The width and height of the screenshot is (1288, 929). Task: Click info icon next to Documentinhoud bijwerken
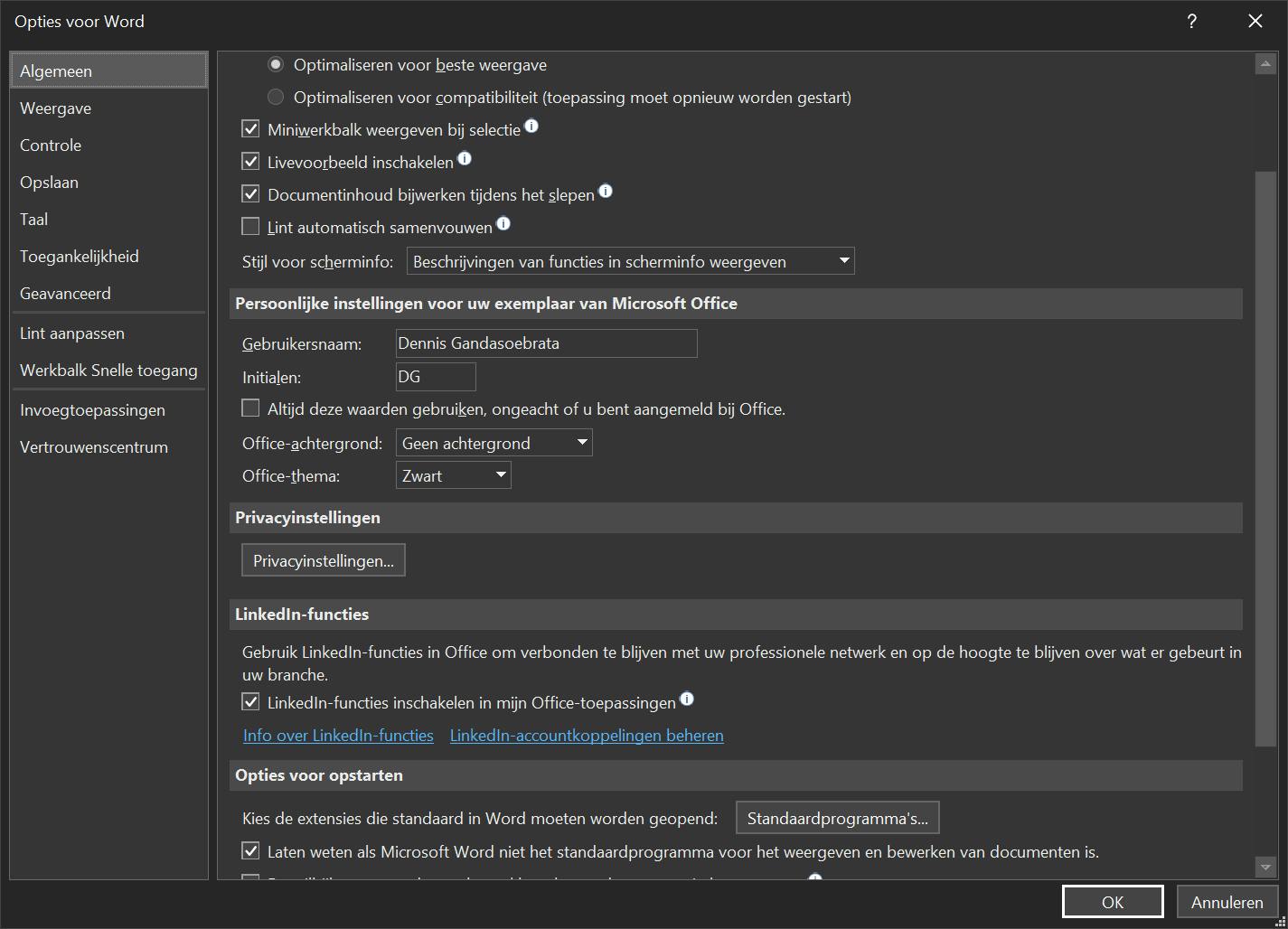click(606, 191)
